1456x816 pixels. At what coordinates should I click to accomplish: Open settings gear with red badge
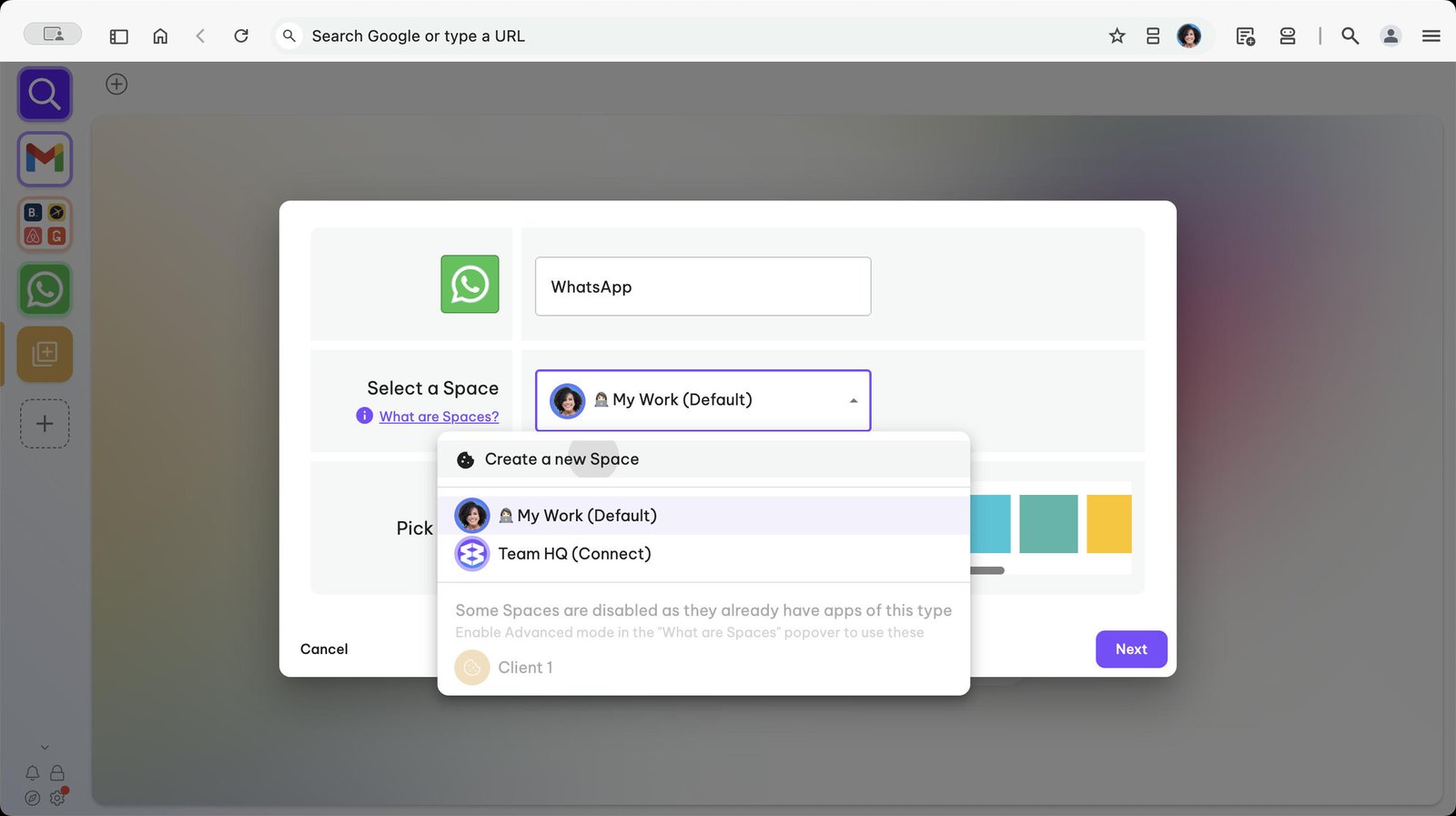pos(57,797)
